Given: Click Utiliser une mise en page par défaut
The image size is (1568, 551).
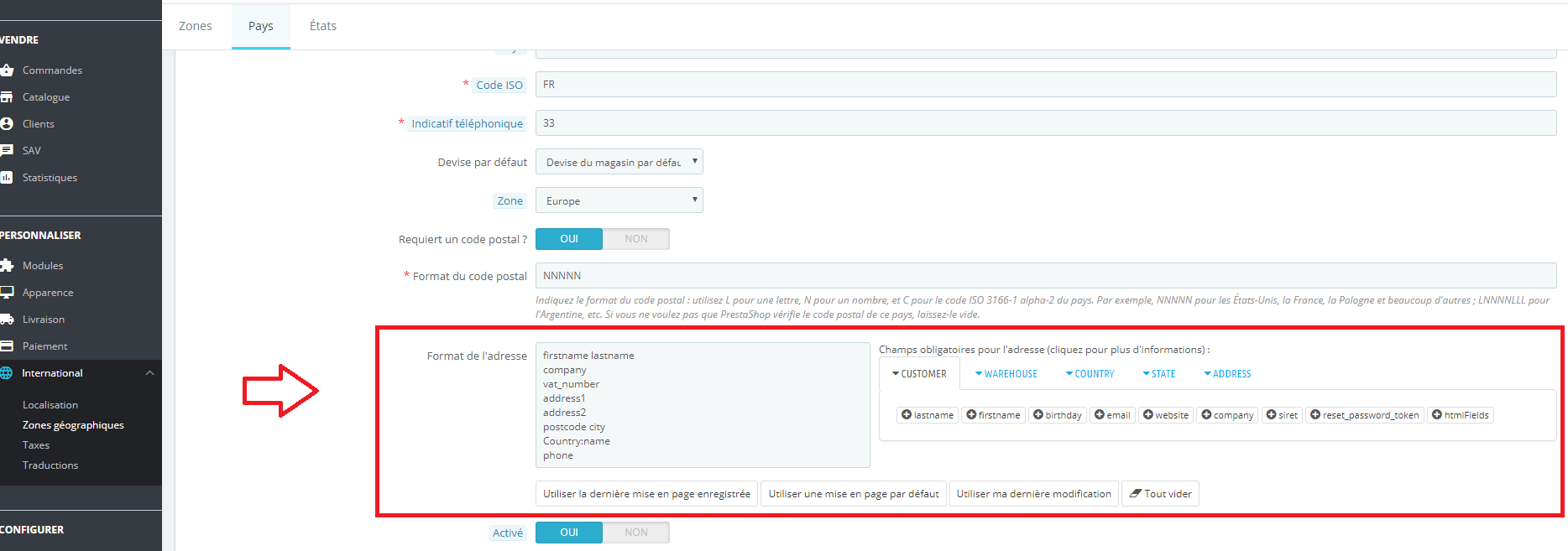Looking at the screenshot, I should [x=854, y=493].
